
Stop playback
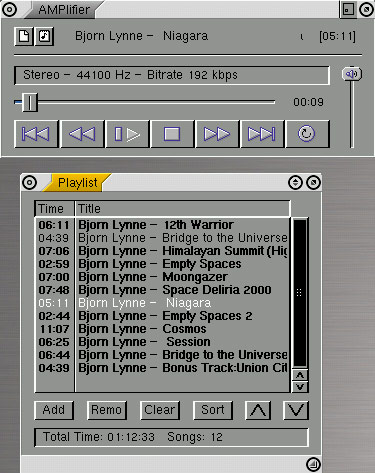(172, 134)
